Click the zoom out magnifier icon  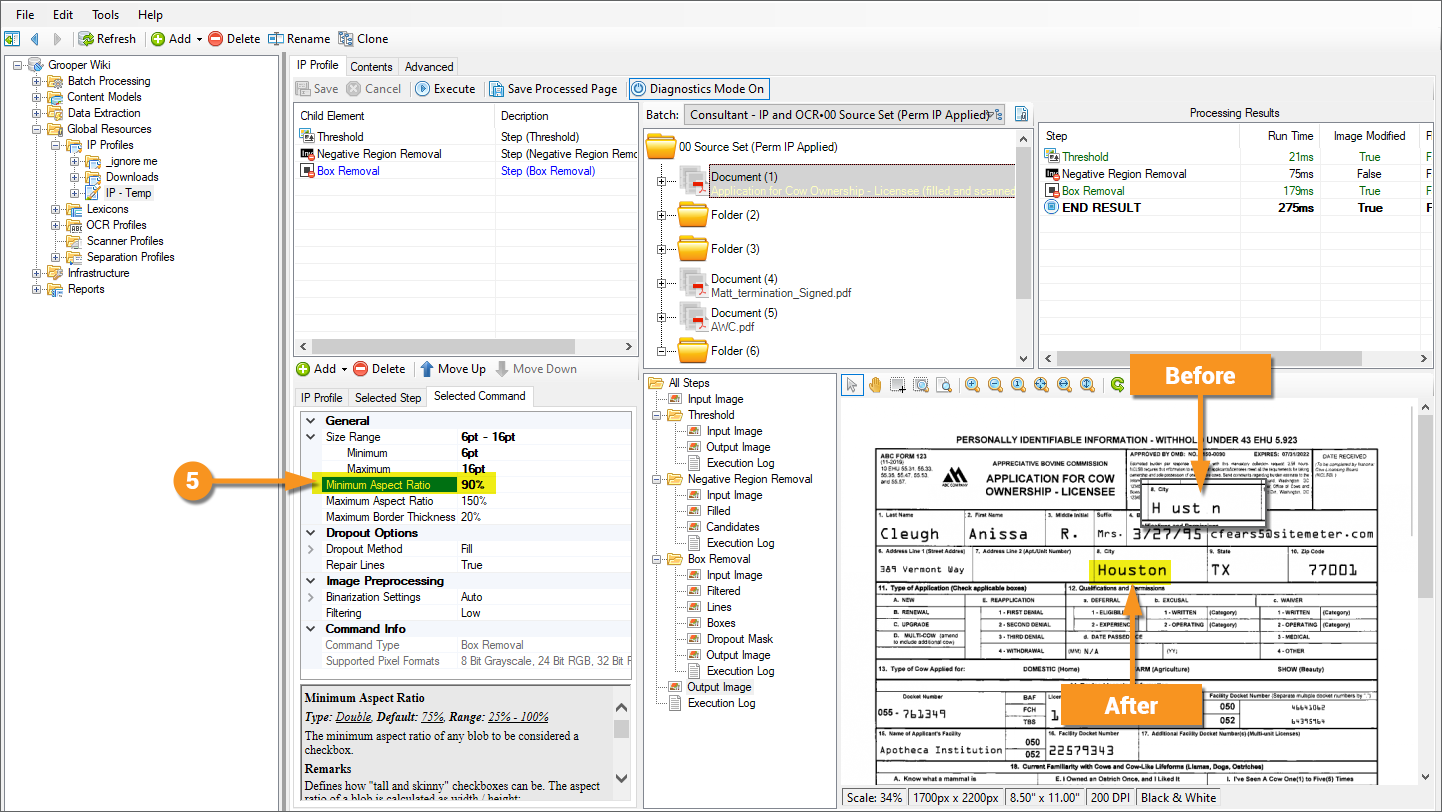coord(995,385)
